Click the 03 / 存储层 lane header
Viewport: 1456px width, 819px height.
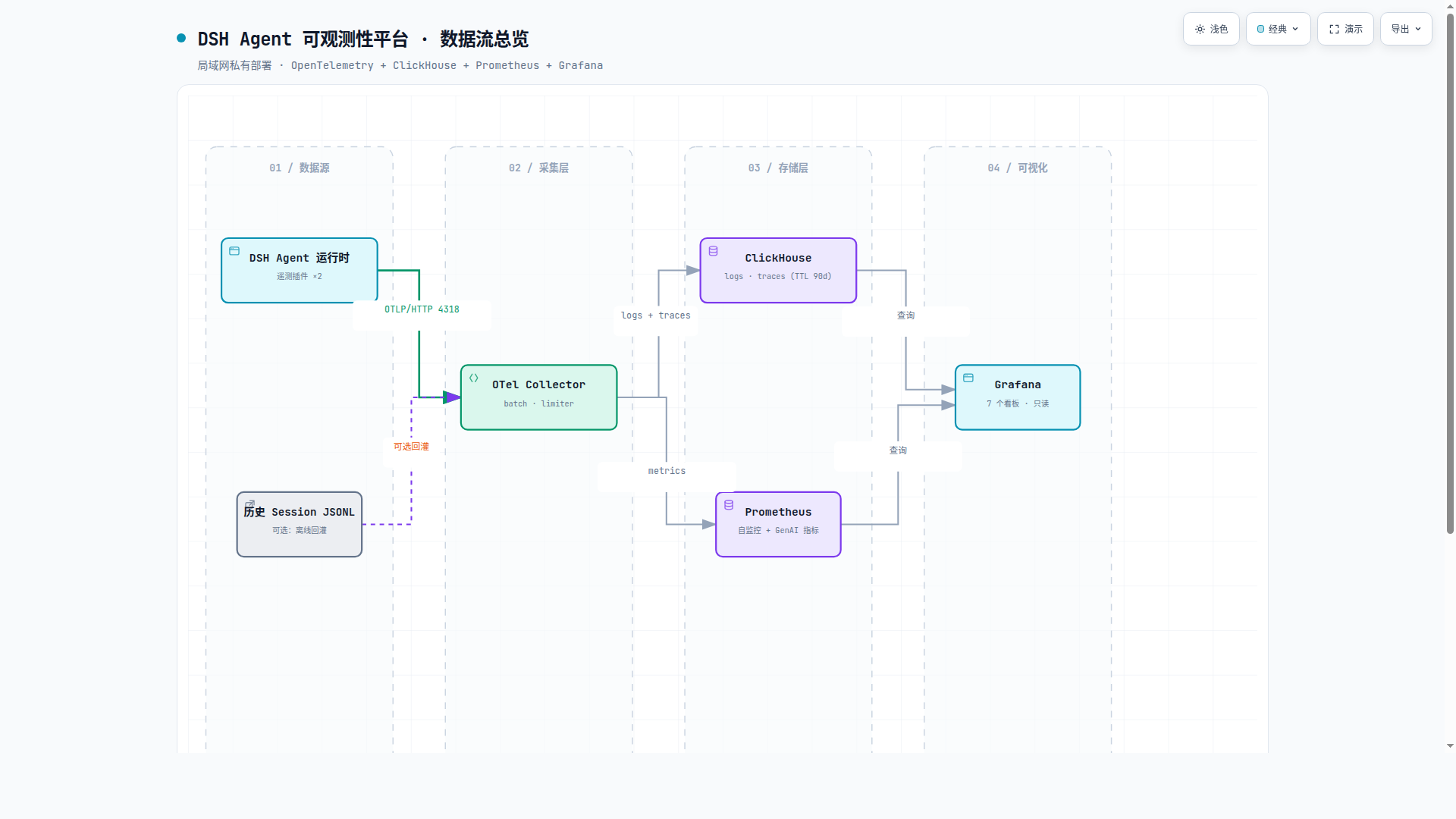coord(778,168)
